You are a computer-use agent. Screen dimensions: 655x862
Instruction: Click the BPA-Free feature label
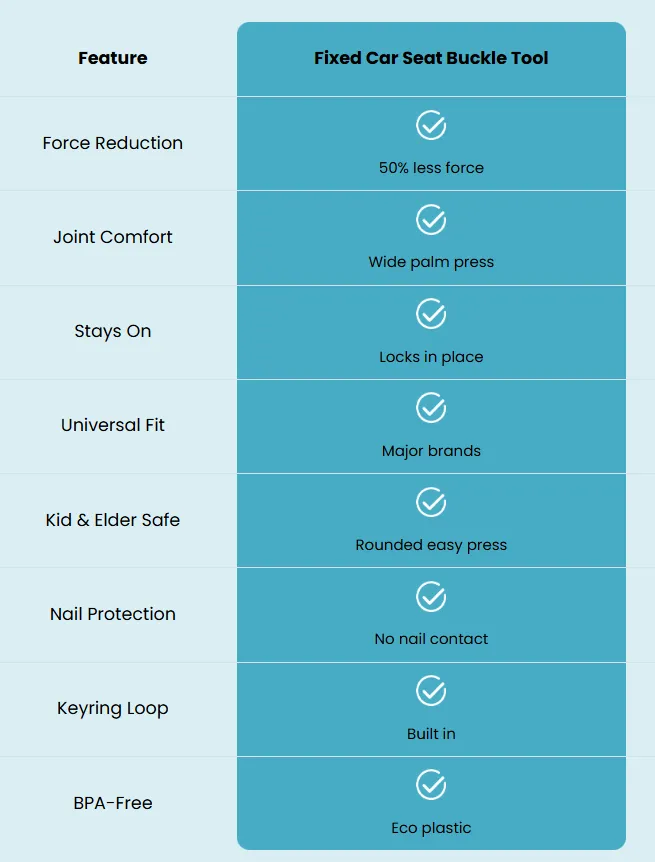coord(113,803)
